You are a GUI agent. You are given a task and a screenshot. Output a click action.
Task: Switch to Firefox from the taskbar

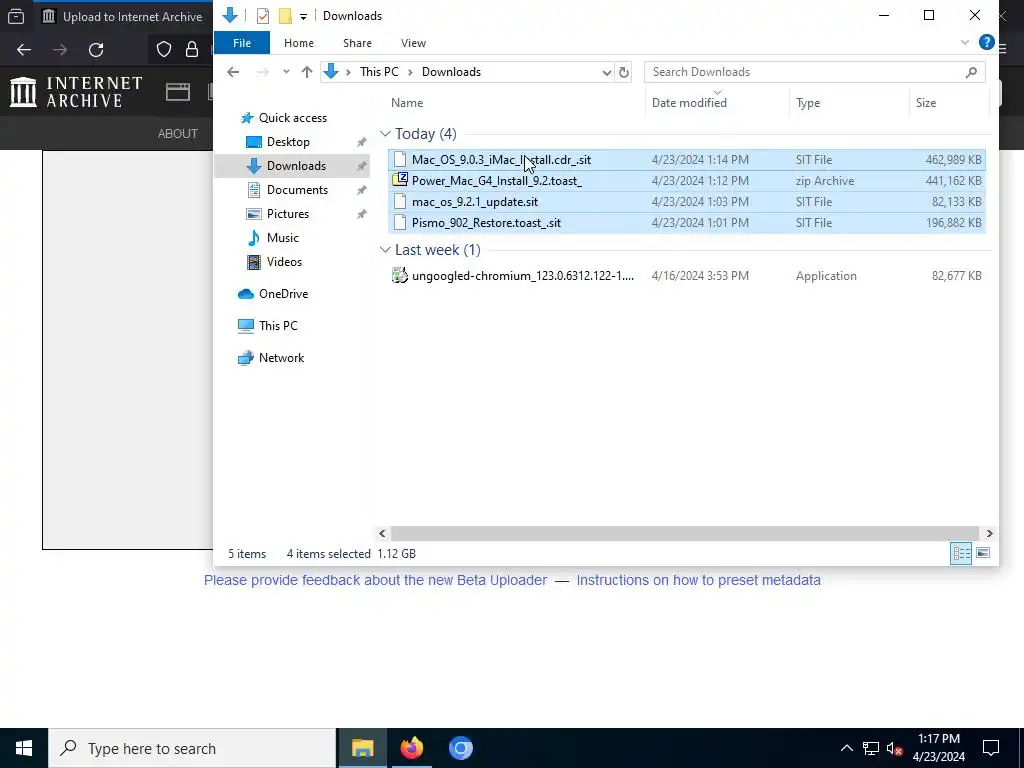pyautogui.click(x=411, y=748)
